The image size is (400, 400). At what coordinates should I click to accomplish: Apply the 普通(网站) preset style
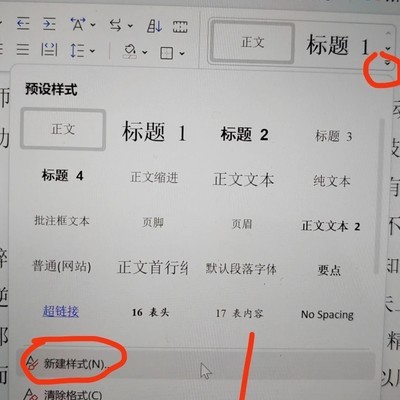point(62,266)
